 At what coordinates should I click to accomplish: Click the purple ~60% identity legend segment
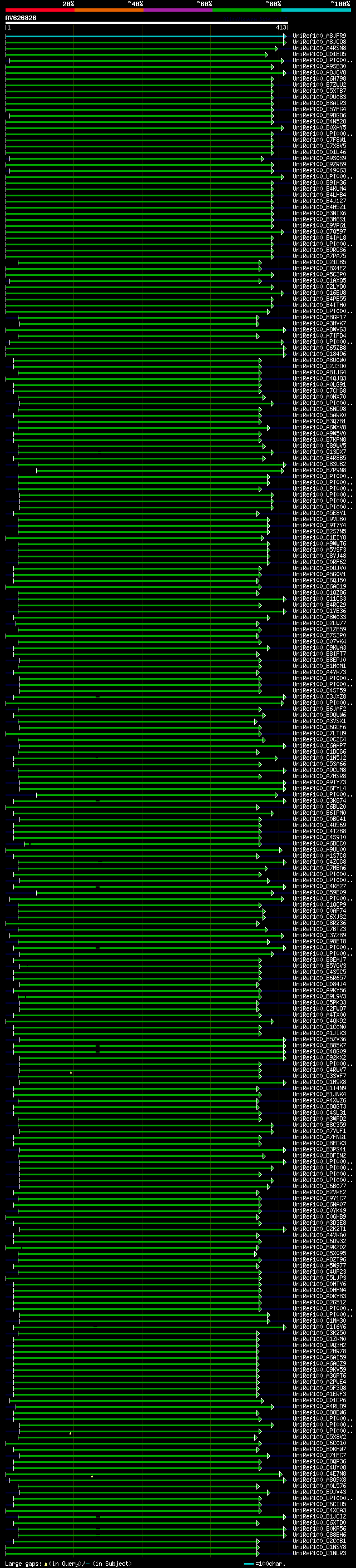179,10
